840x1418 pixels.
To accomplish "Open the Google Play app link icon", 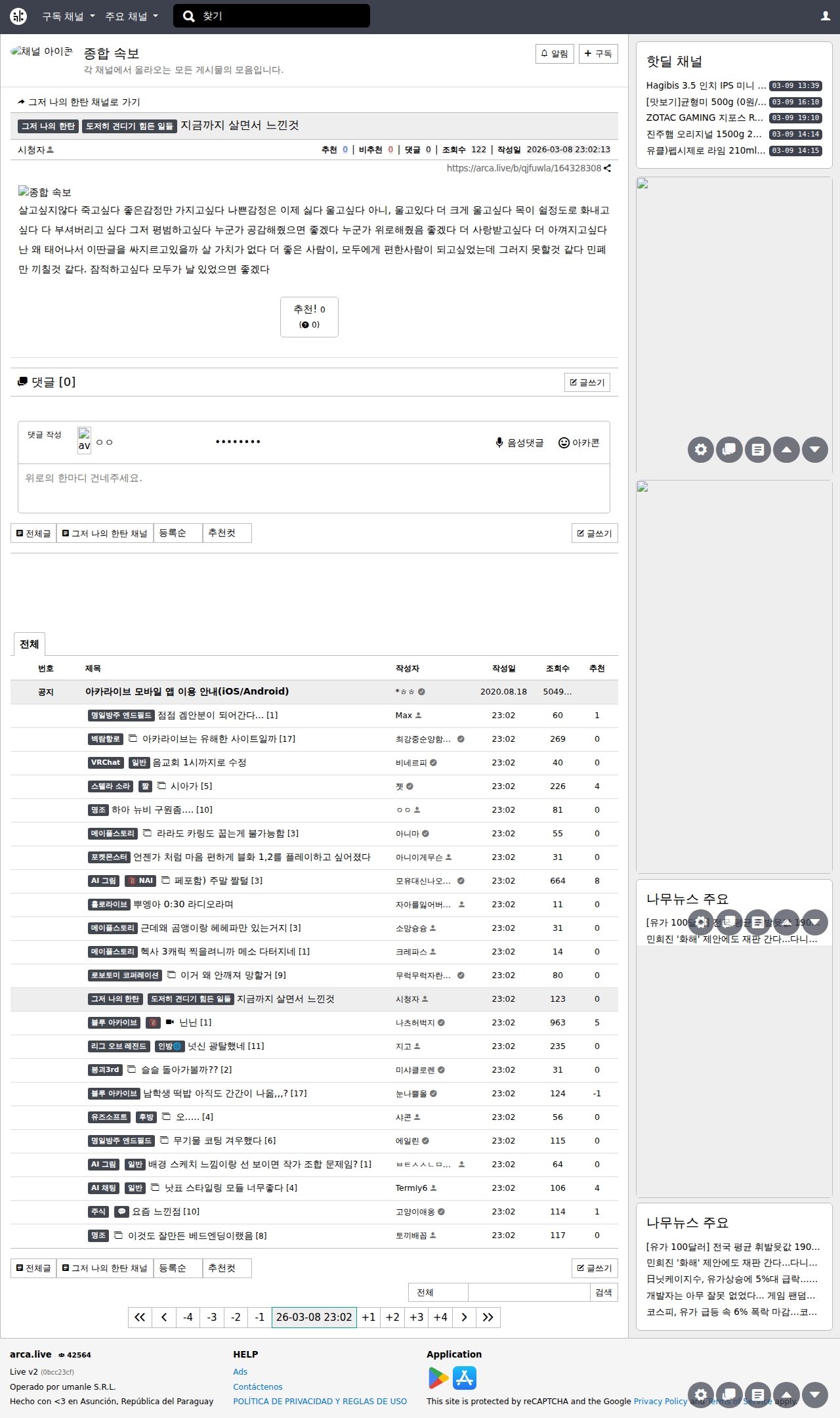I will 438,1377.
